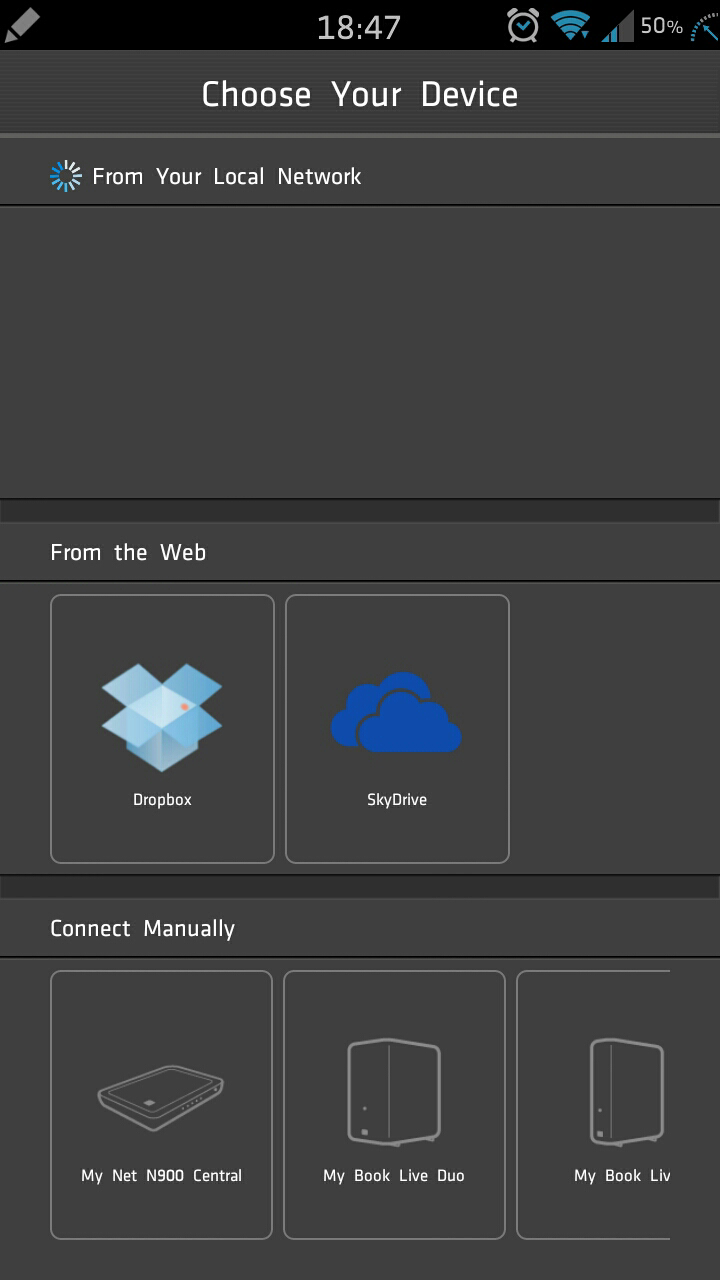Tap the From the Web section heading

pyautogui.click(x=128, y=552)
